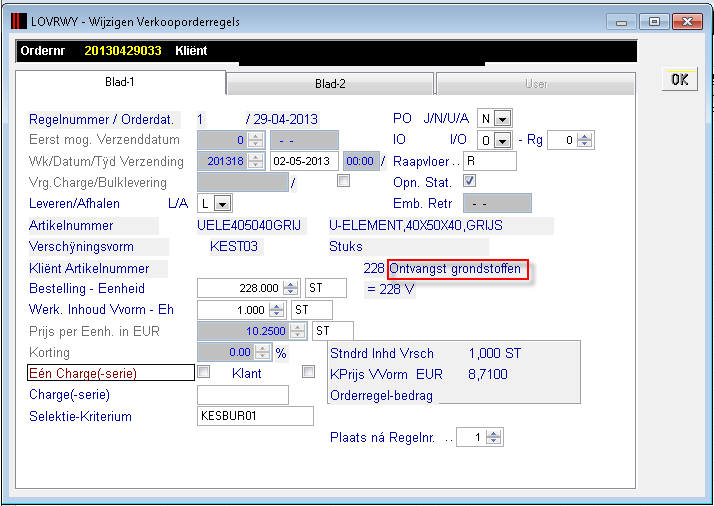This screenshot has width=714, height=506.
Task: Click the Selektie-Kriterium field KESBUR01
Action: [x=255, y=416]
